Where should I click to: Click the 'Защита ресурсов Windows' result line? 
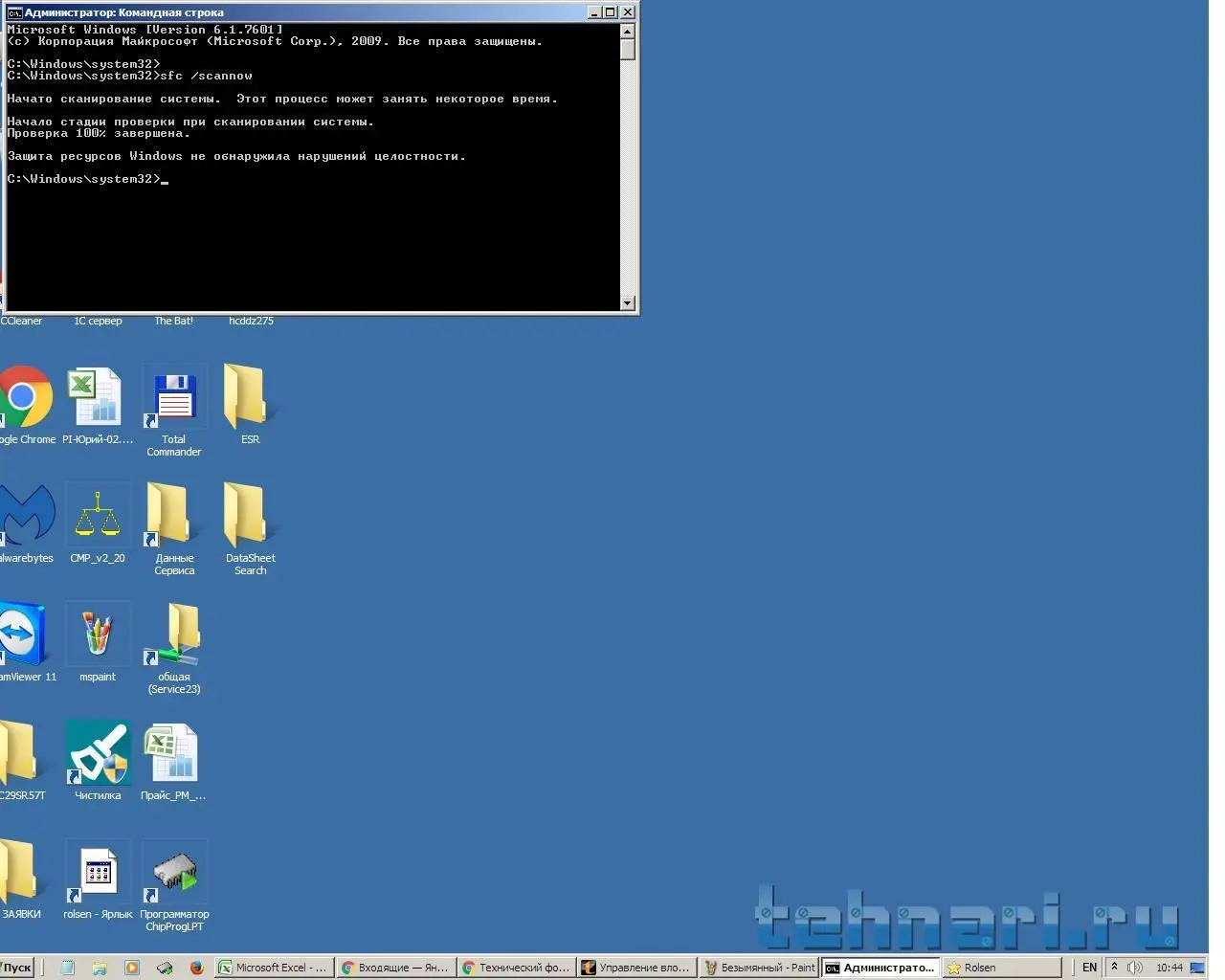point(236,156)
